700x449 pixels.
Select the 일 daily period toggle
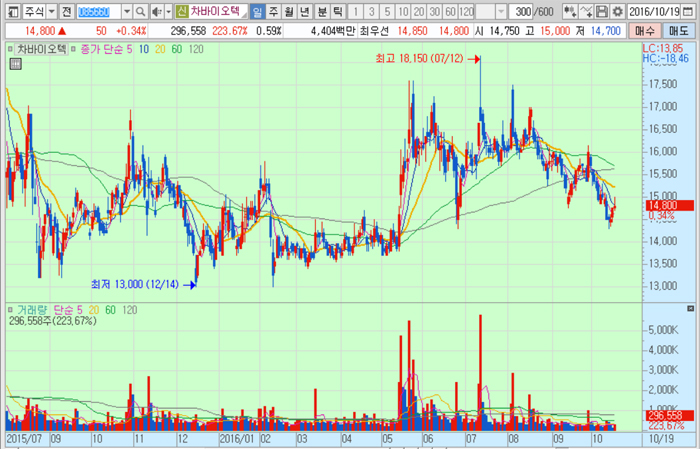tap(258, 11)
